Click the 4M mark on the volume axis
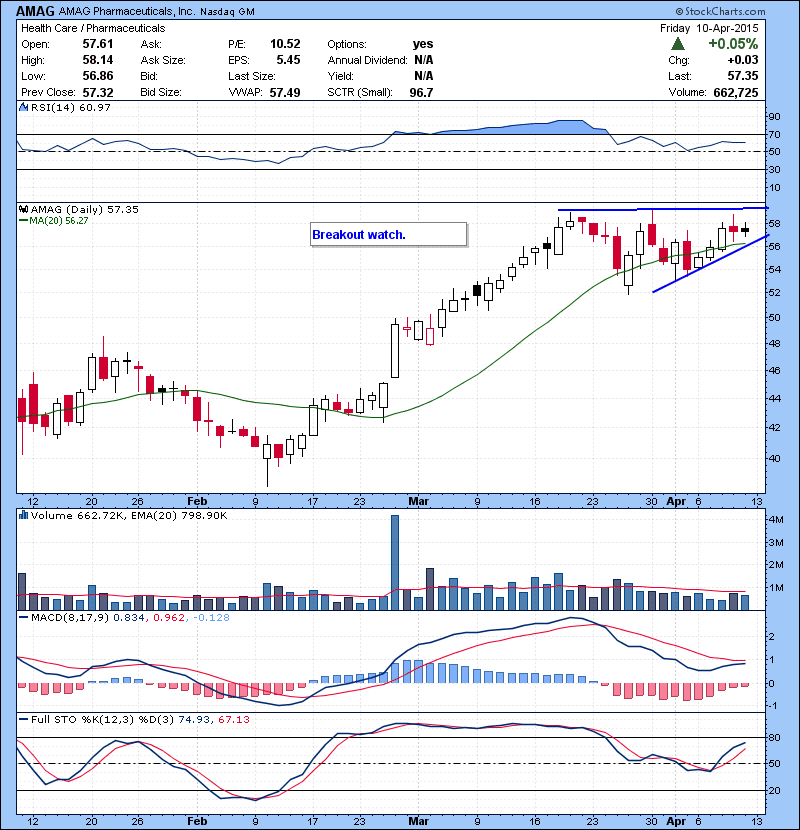The width and height of the screenshot is (800, 830). 776,520
